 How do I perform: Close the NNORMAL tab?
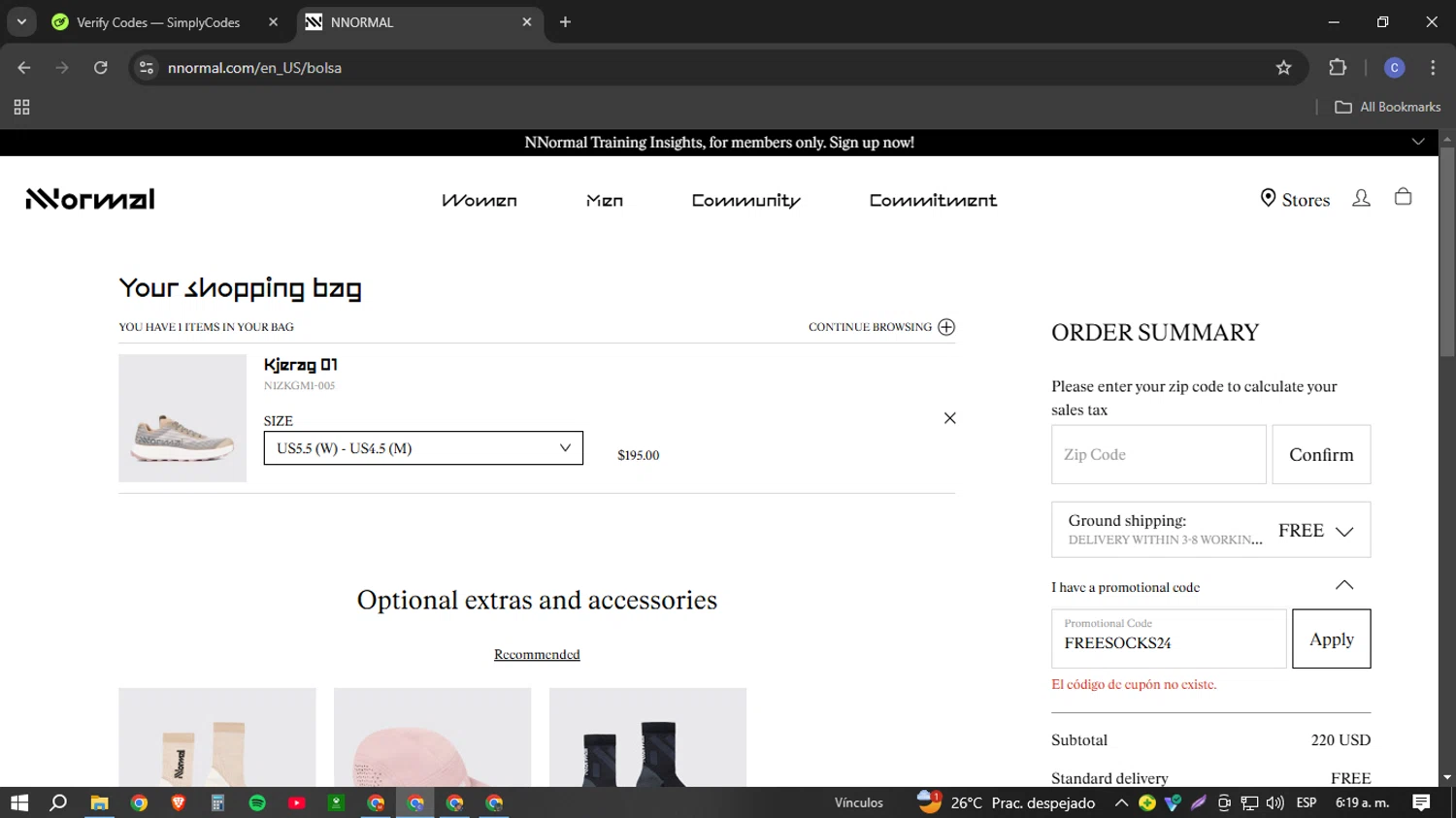[527, 21]
